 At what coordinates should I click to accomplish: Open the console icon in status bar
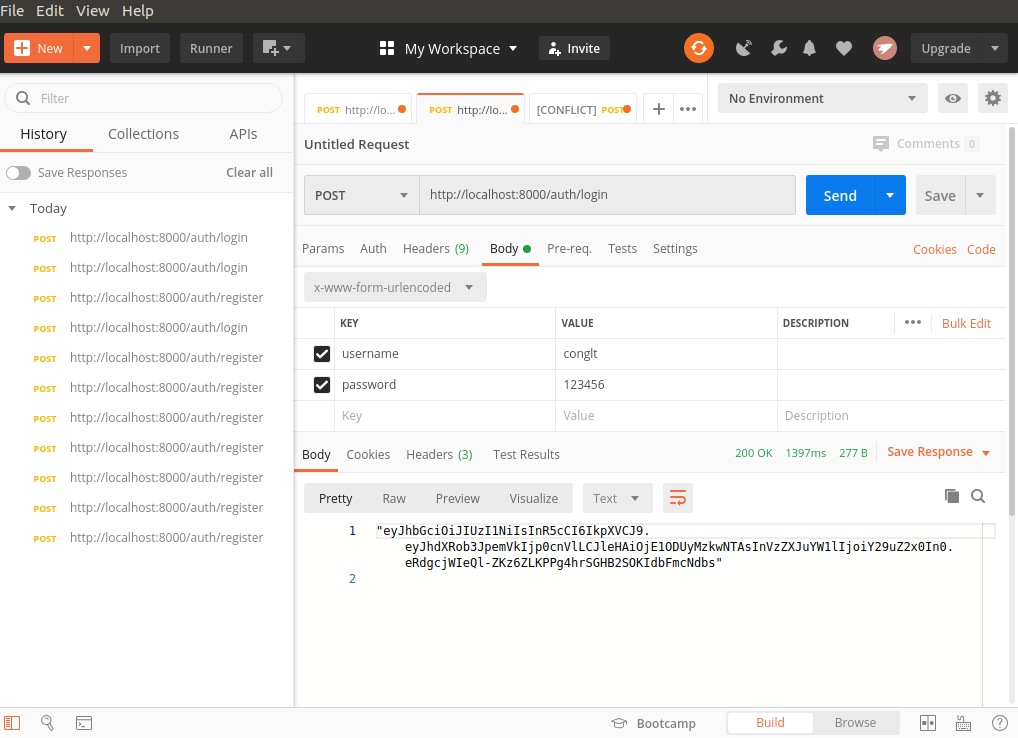click(x=84, y=722)
